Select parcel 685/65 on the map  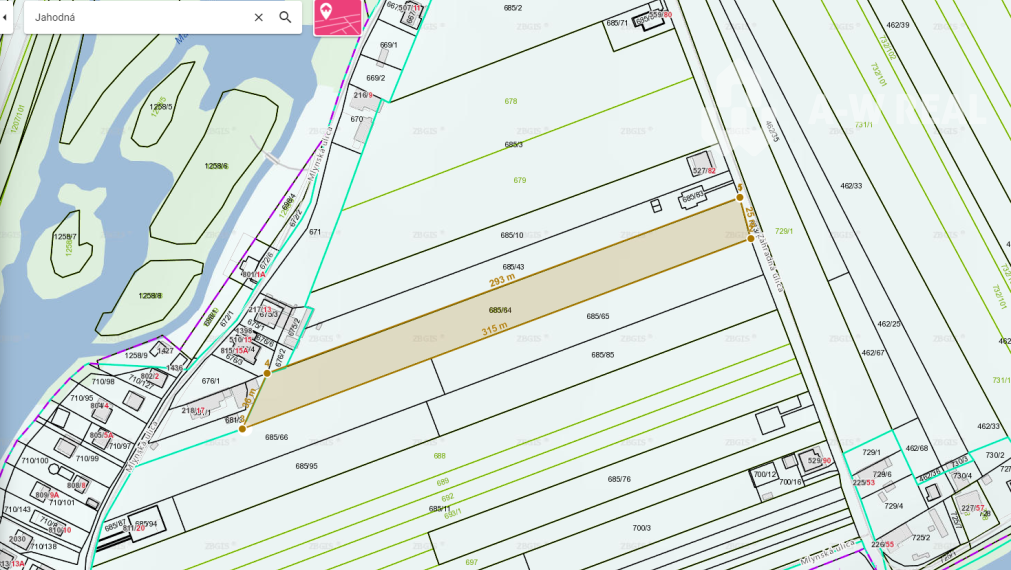pos(598,316)
